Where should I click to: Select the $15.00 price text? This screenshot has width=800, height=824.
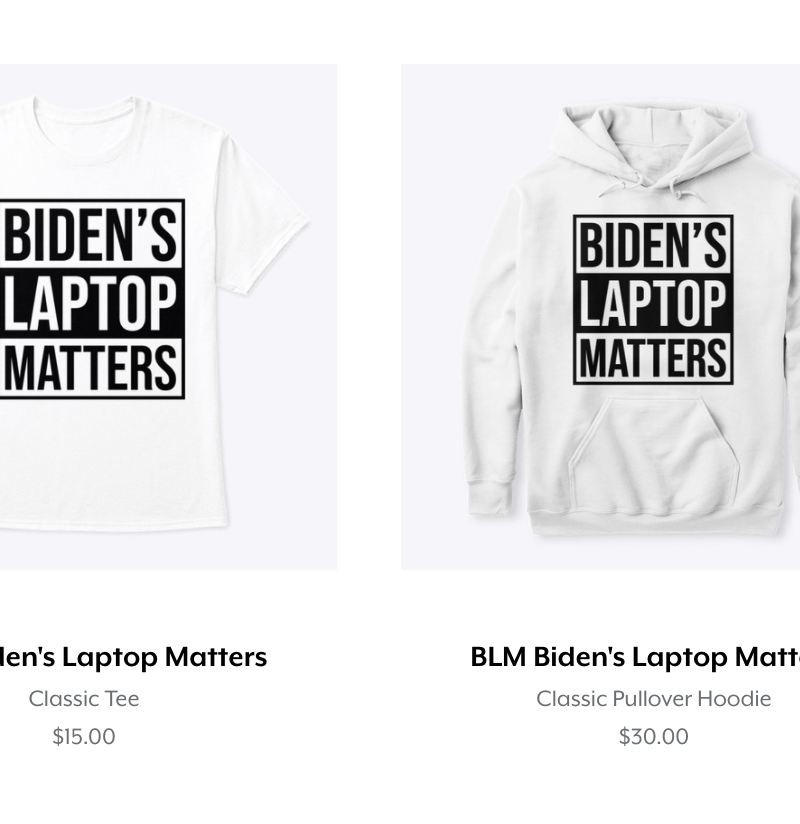point(84,736)
